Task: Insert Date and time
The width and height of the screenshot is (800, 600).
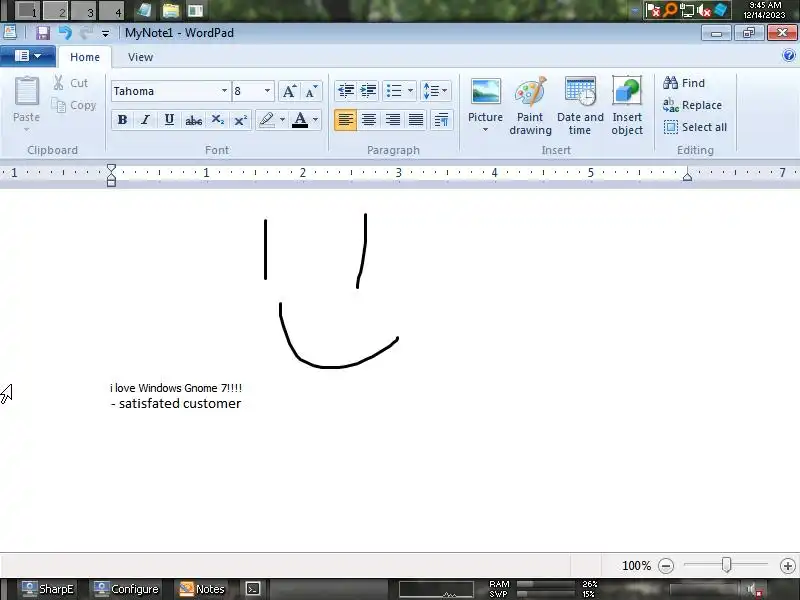Action: tap(580, 106)
